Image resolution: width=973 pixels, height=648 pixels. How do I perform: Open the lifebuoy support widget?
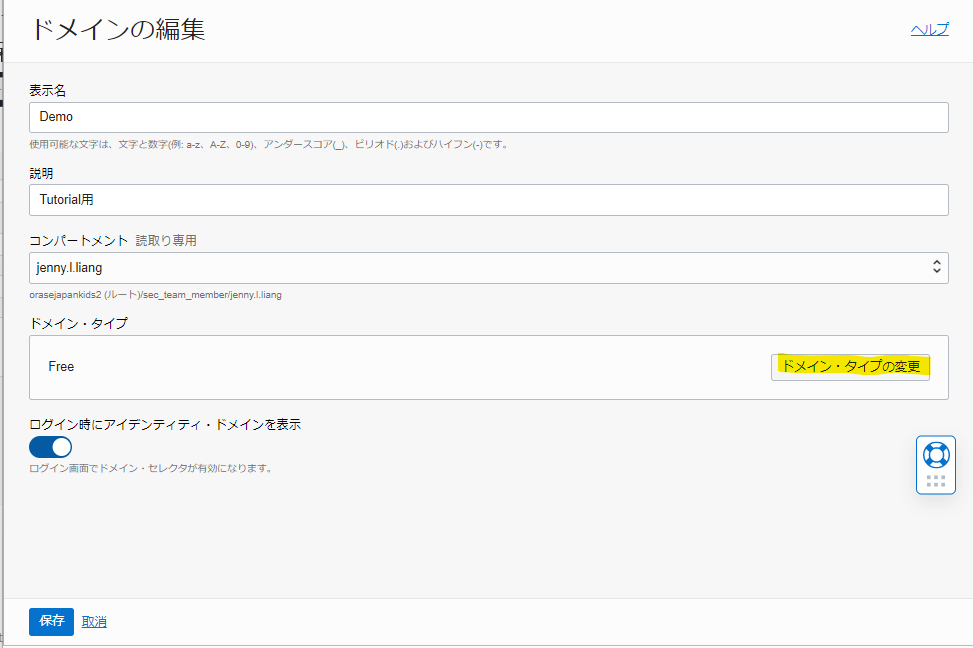coord(936,455)
